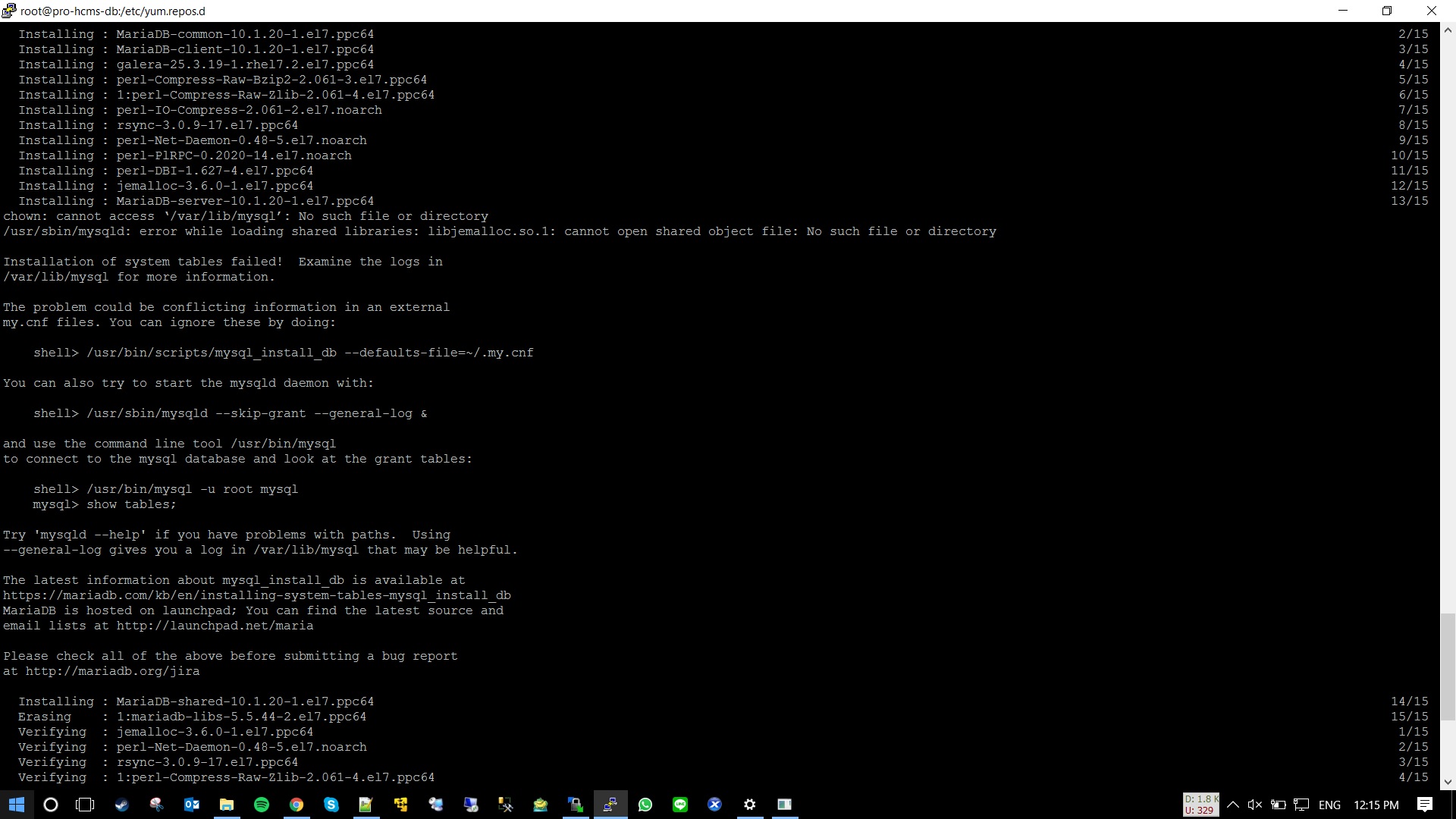This screenshot has height=819, width=1456.
Task: Click the Cortana search circle
Action: coord(51,805)
